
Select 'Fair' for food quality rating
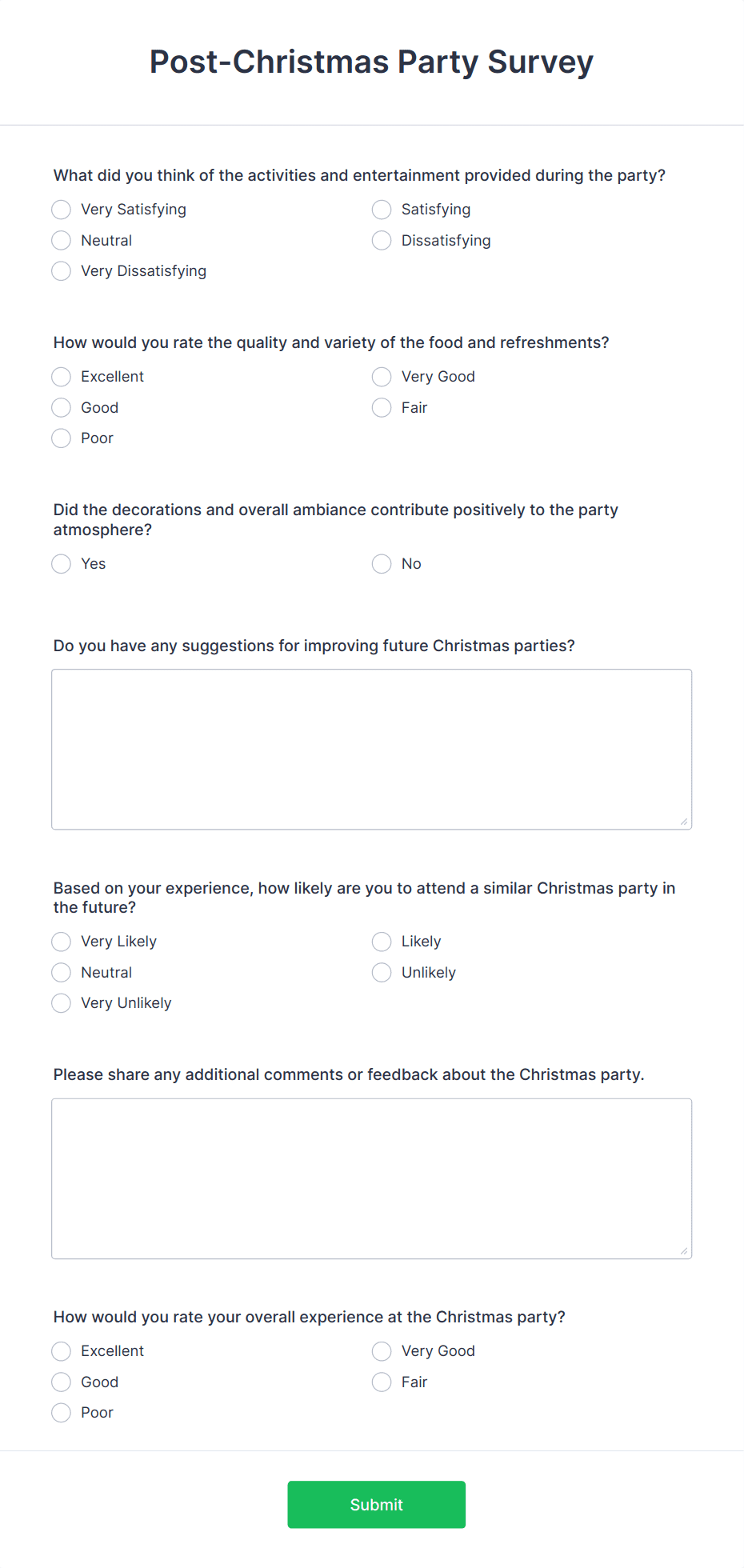click(x=382, y=408)
